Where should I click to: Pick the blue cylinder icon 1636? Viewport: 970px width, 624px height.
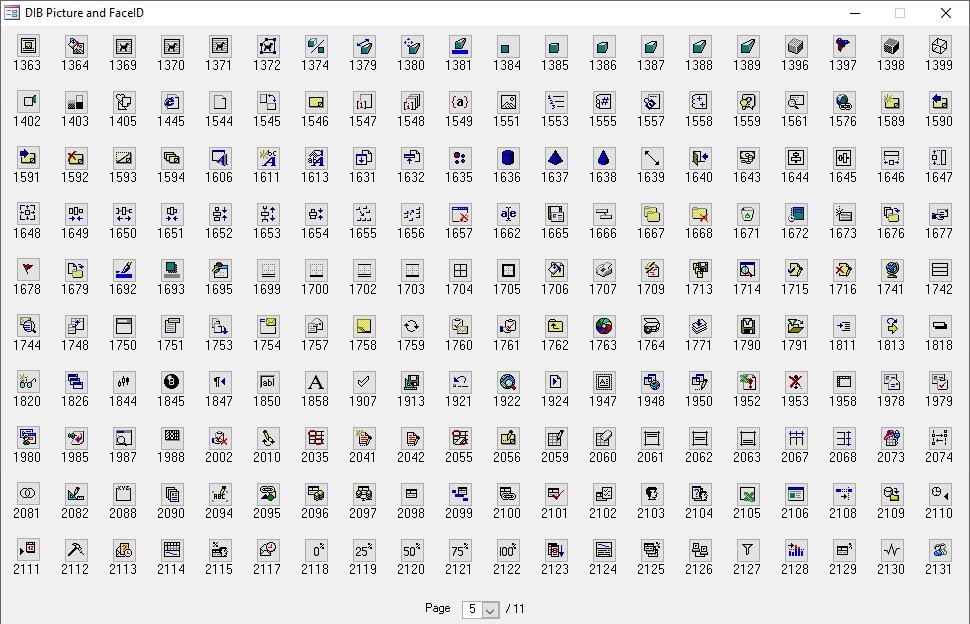507,158
